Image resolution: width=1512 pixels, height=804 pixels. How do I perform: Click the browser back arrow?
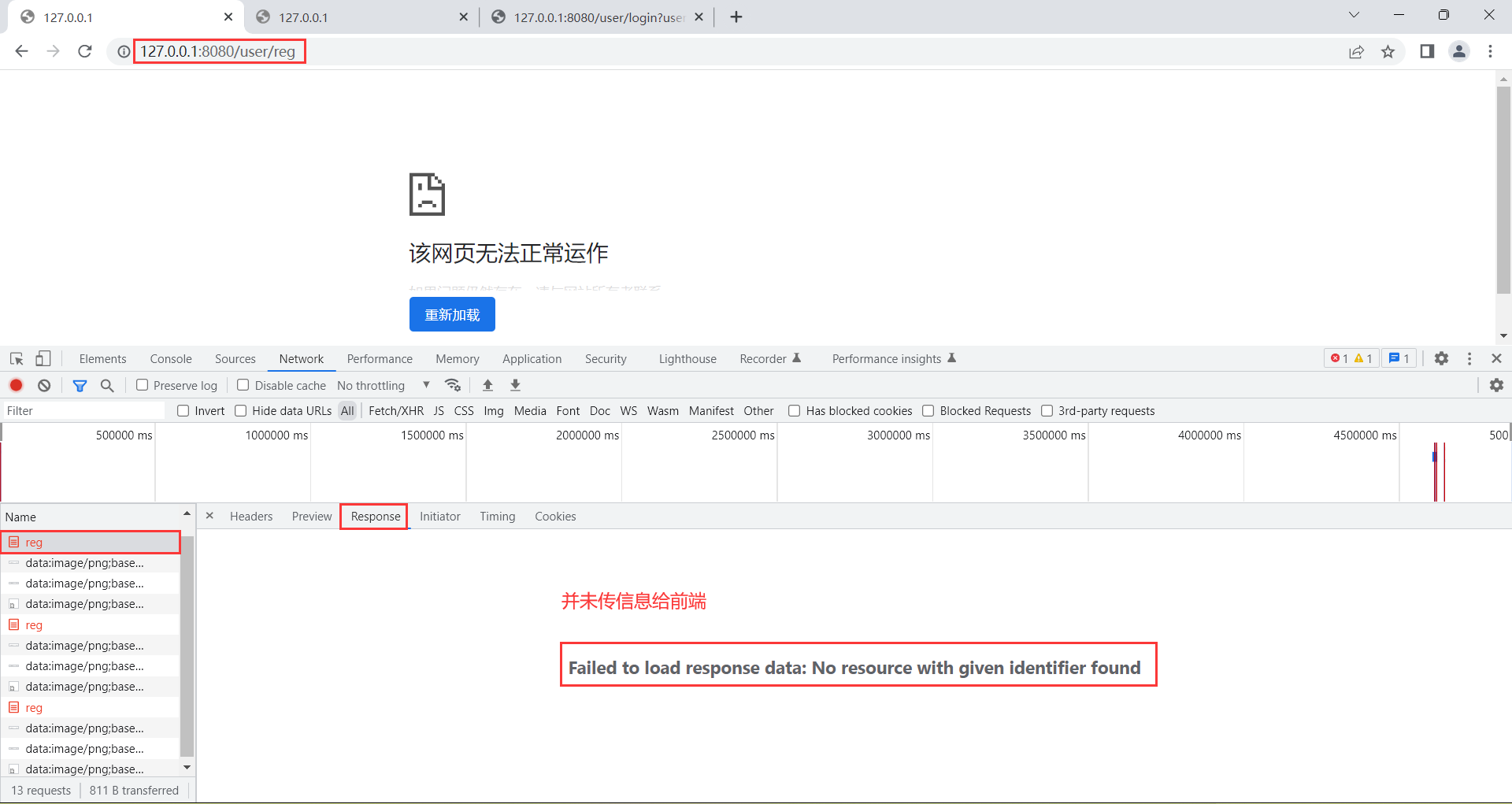[x=21, y=51]
